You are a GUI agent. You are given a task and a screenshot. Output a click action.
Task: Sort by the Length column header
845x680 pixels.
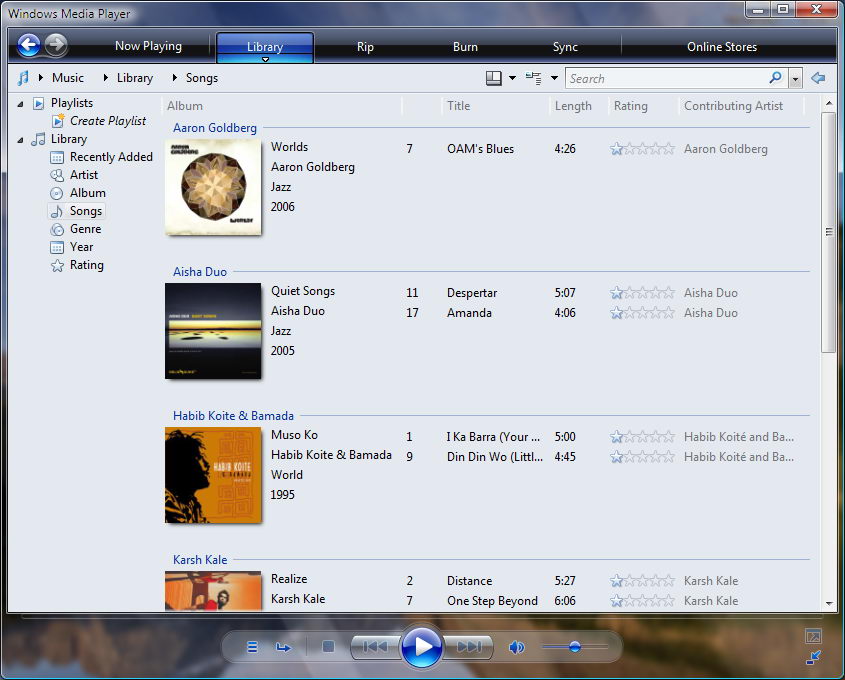pyautogui.click(x=573, y=106)
